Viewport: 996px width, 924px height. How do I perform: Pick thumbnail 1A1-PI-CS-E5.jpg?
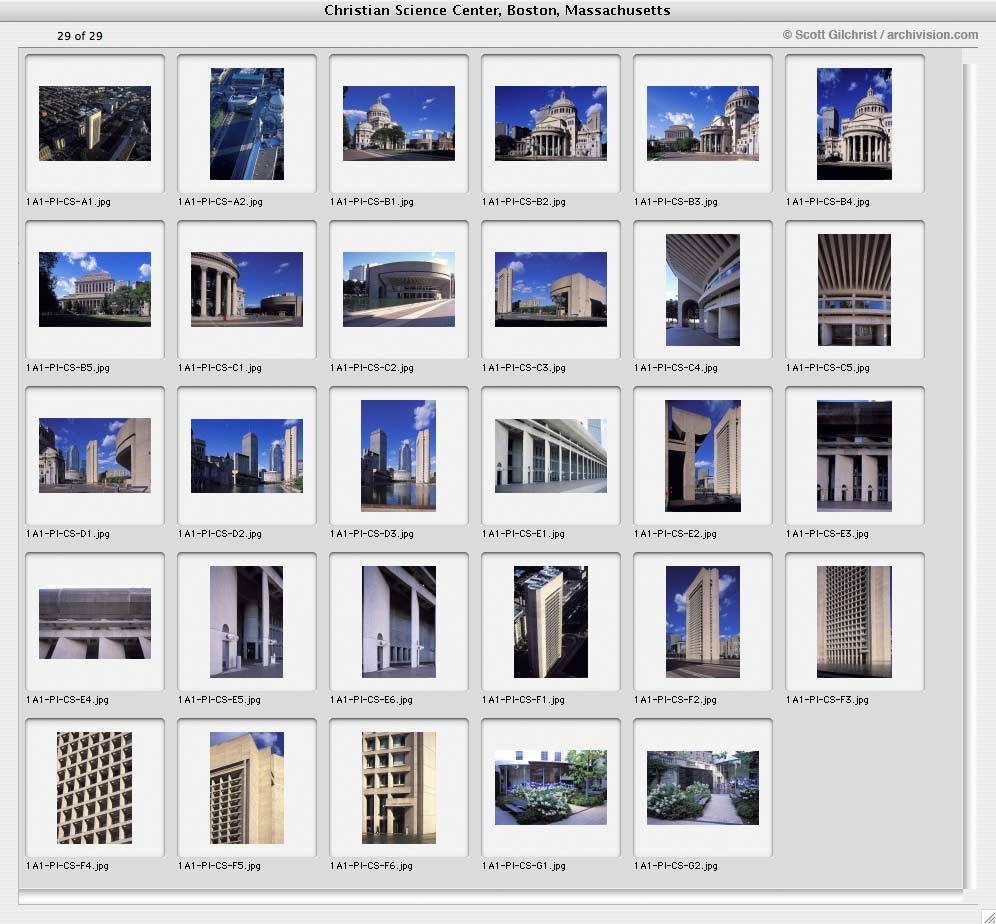246,622
